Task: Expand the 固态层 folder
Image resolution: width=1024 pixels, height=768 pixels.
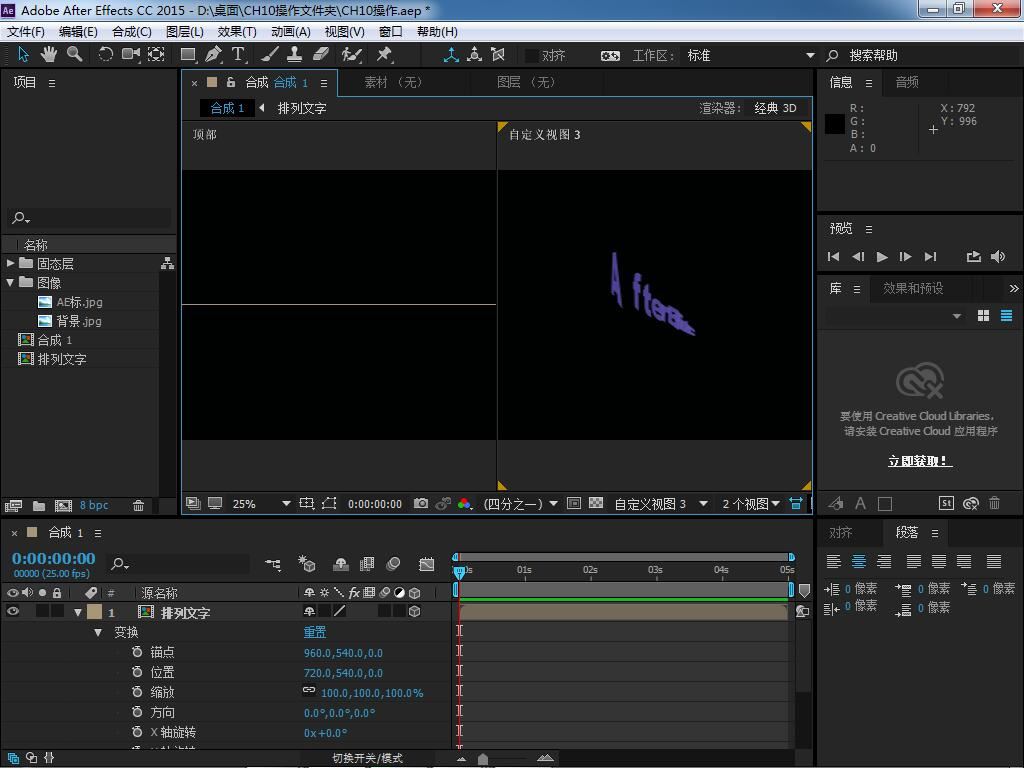Action: (x=10, y=263)
